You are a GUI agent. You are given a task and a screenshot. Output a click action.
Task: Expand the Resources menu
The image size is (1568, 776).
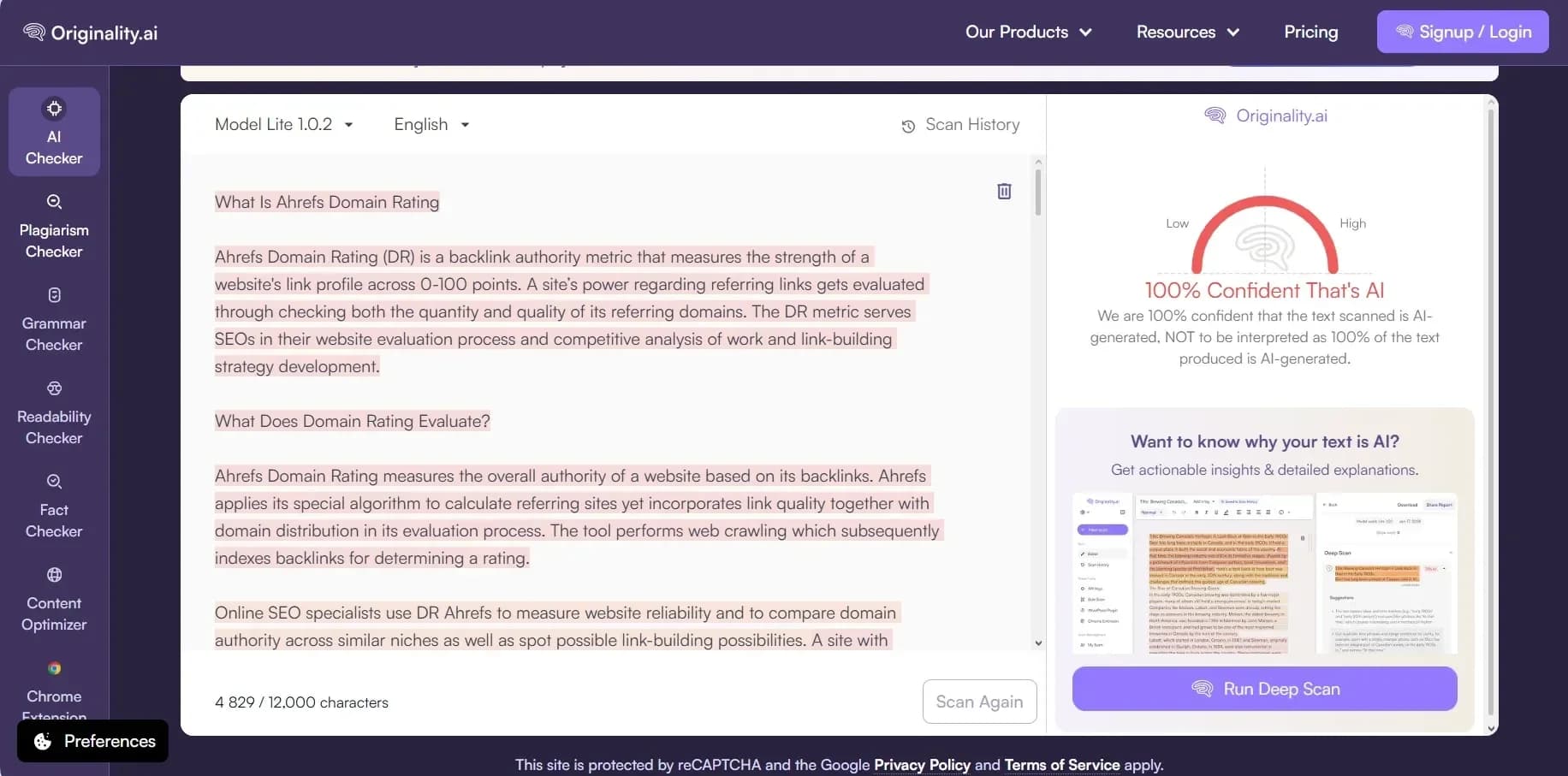point(1188,32)
